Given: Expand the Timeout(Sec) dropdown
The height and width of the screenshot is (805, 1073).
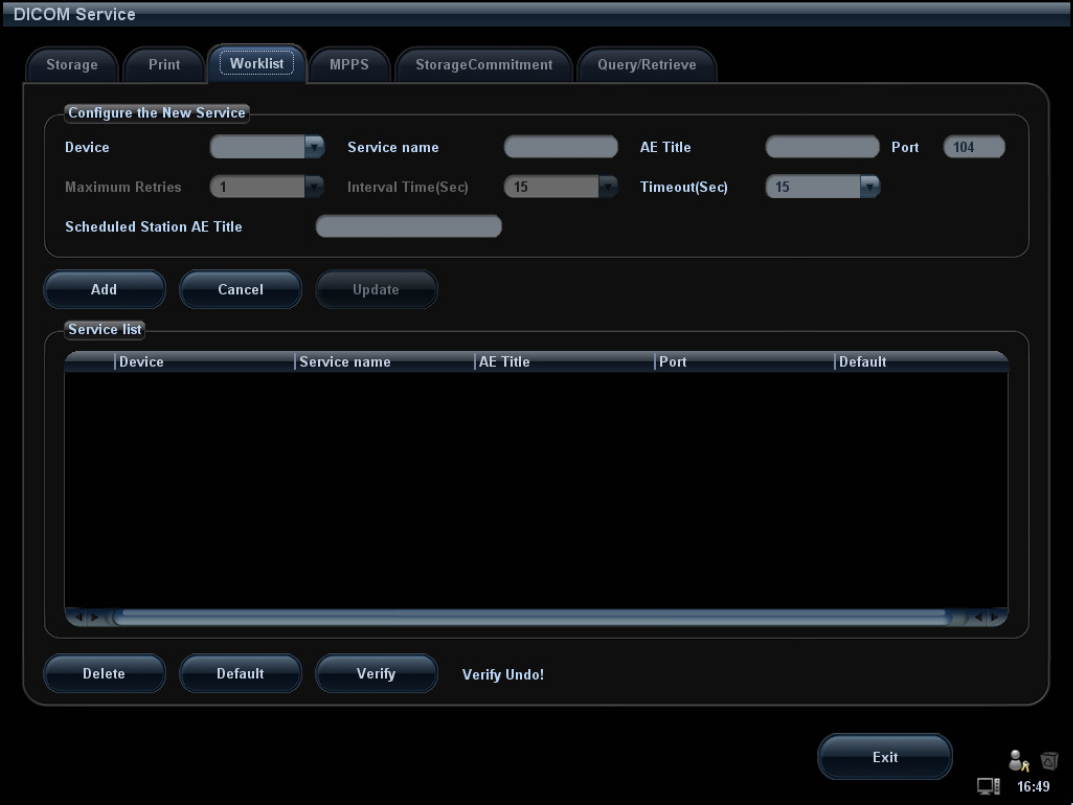Looking at the screenshot, I should pyautogui.click(x=867, y=186).
